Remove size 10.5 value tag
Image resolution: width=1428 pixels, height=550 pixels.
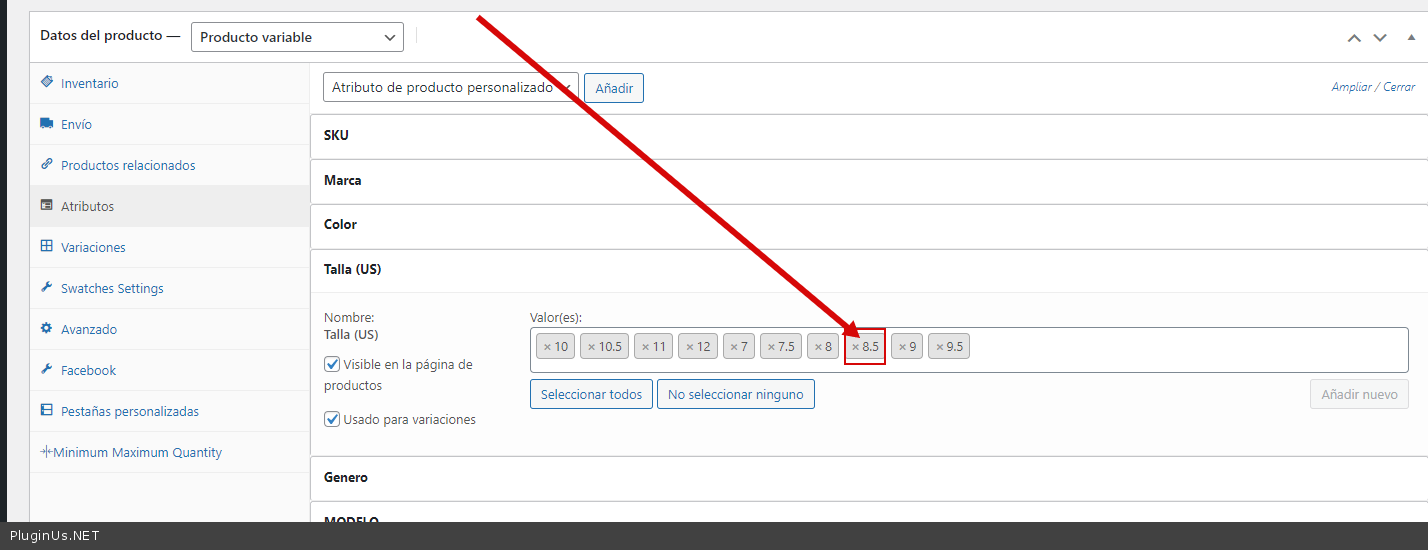point(591,347)
